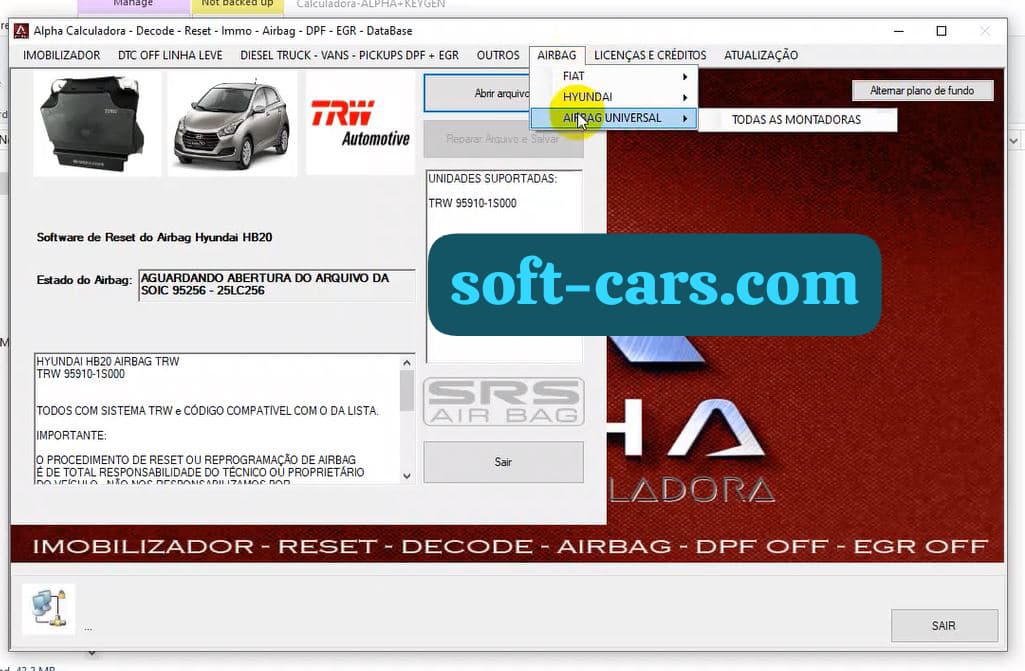Expand FIAT submenu arrow
Screen dimensions: 1025x671
pyautogui.click(x=684, y=77)
